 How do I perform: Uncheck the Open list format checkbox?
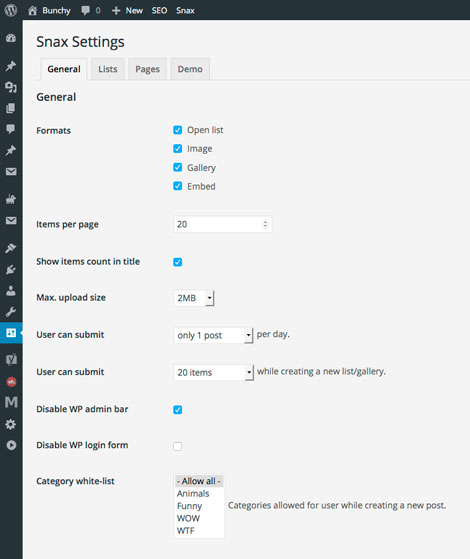[178, 130]
